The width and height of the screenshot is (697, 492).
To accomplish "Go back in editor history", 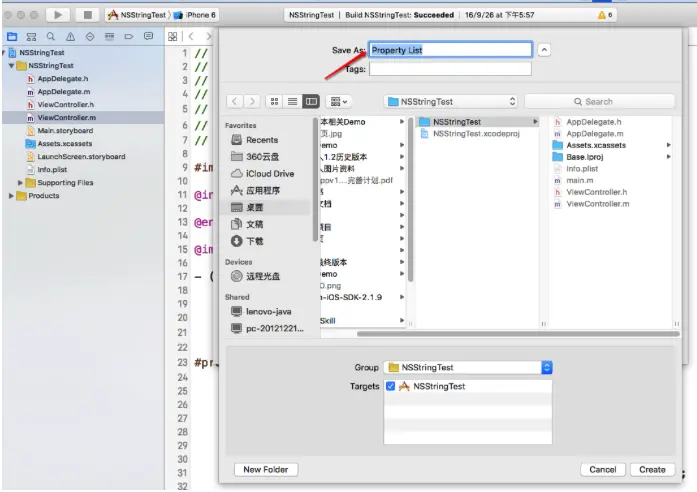I will (191, 36).
